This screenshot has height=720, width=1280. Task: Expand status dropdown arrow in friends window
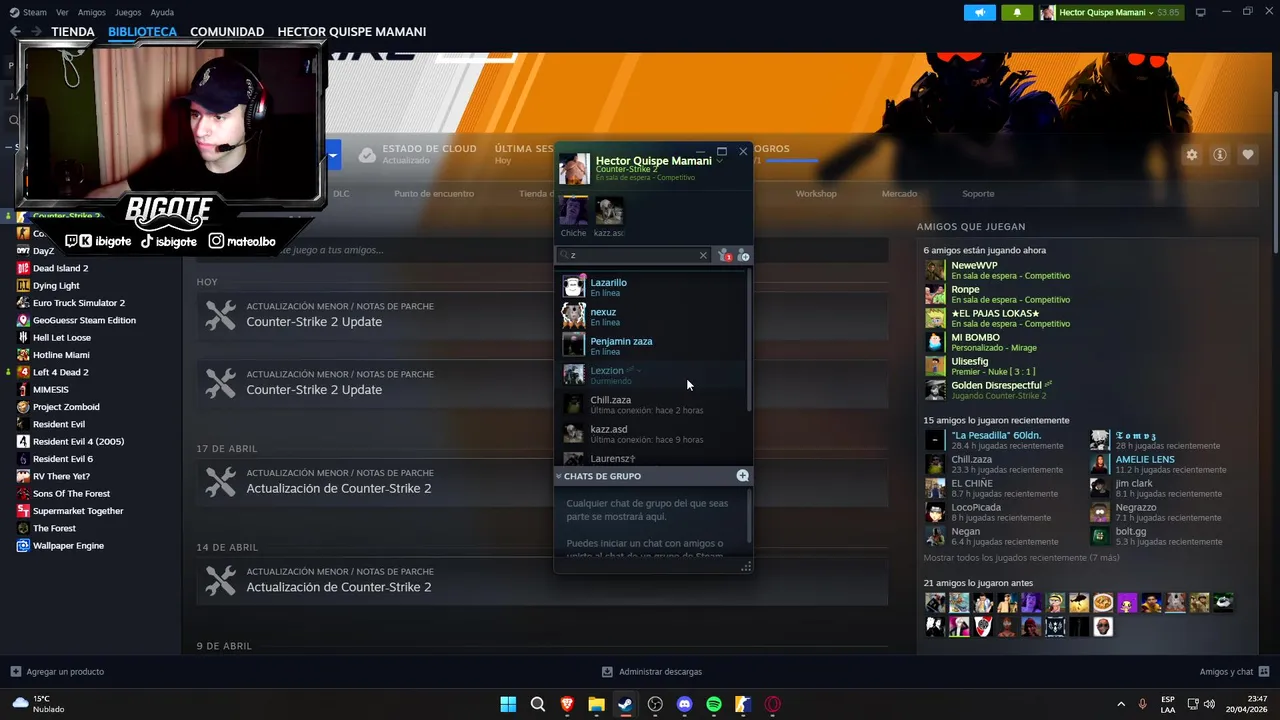click(x=720, y=161)
